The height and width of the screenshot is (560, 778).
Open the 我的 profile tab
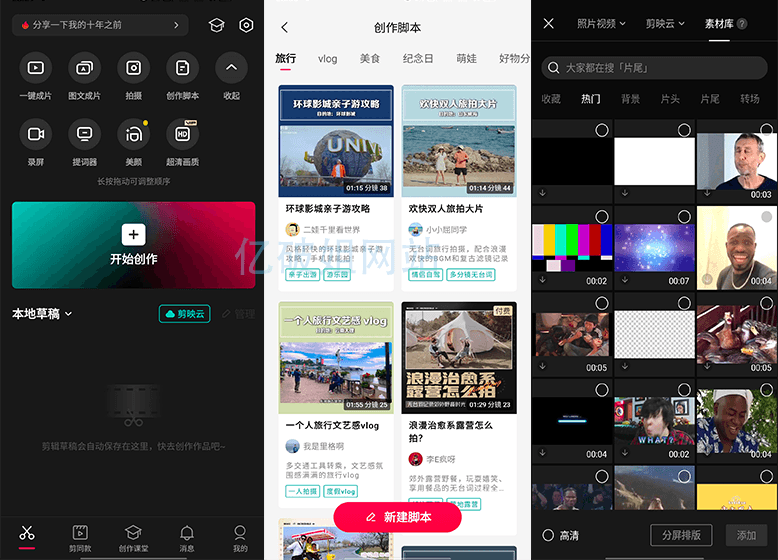tap(240, 539)
